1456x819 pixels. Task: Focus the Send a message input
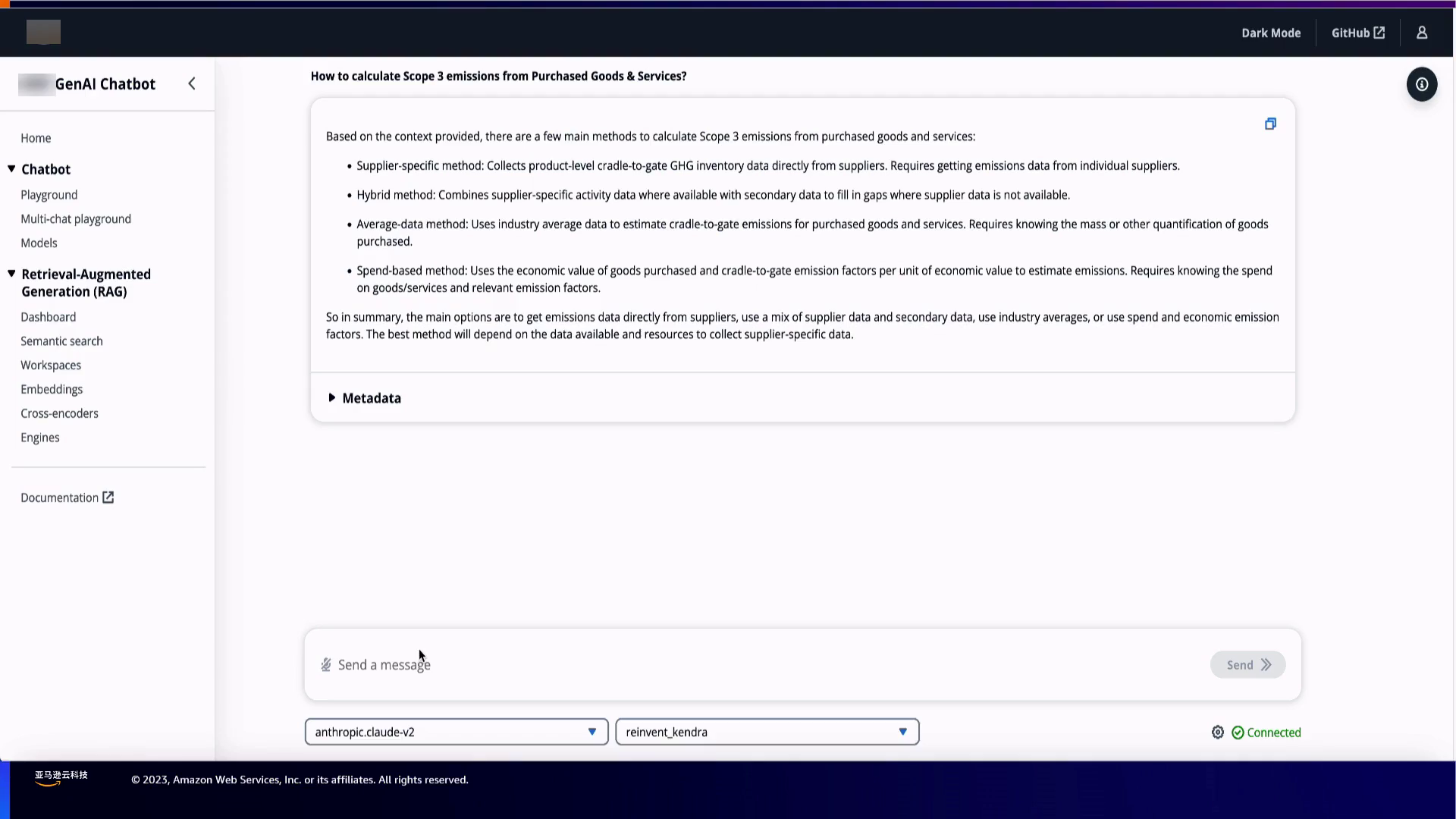(x=758, y=665)
